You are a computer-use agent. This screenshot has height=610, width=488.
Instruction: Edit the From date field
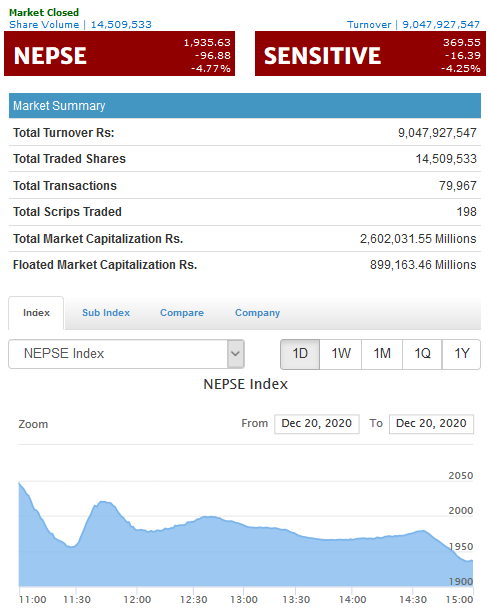tap(316, 423)
